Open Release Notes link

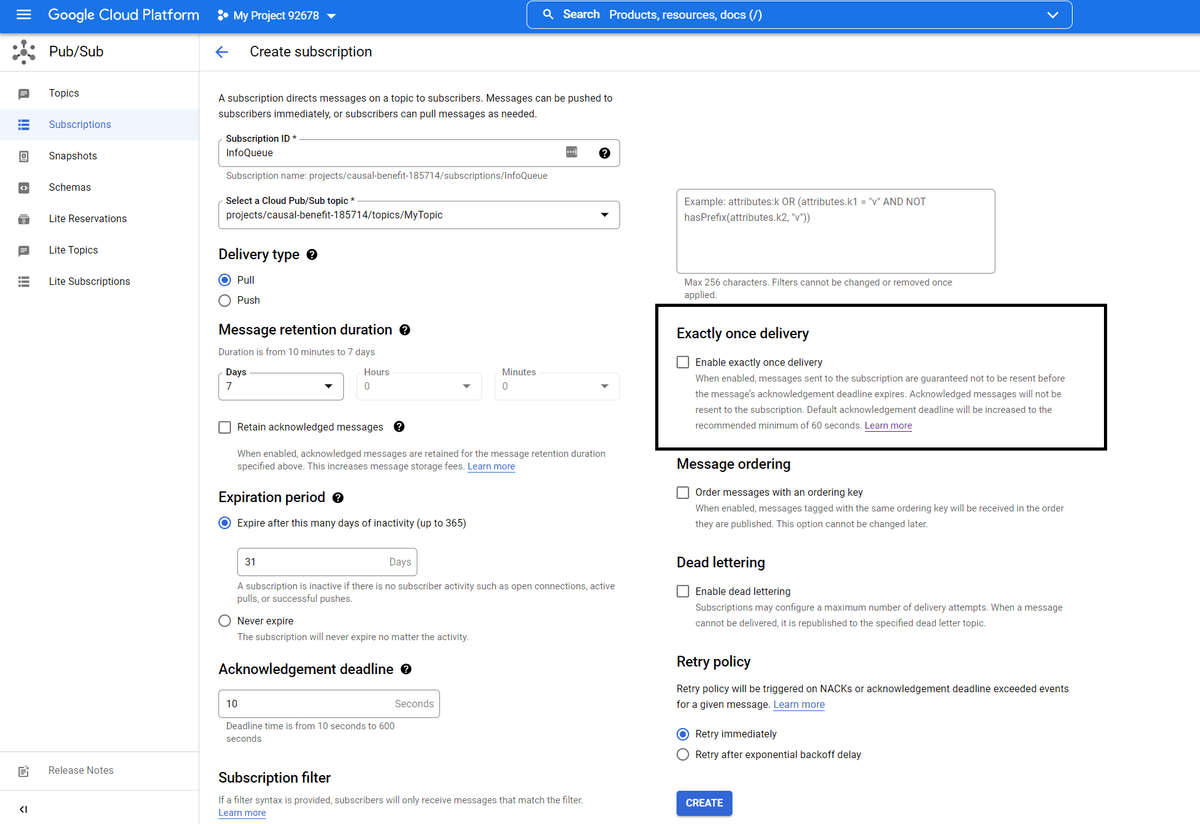(x=81, y=771)
